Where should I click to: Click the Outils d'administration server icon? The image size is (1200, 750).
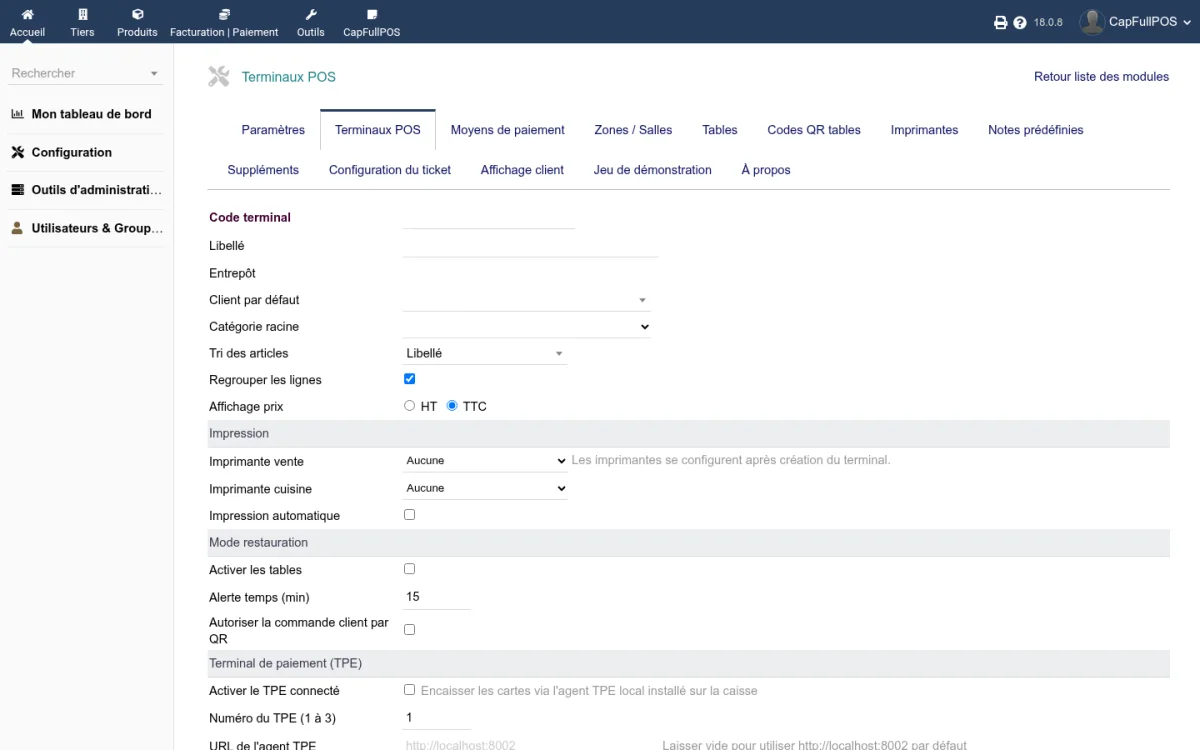click(17, 190)
